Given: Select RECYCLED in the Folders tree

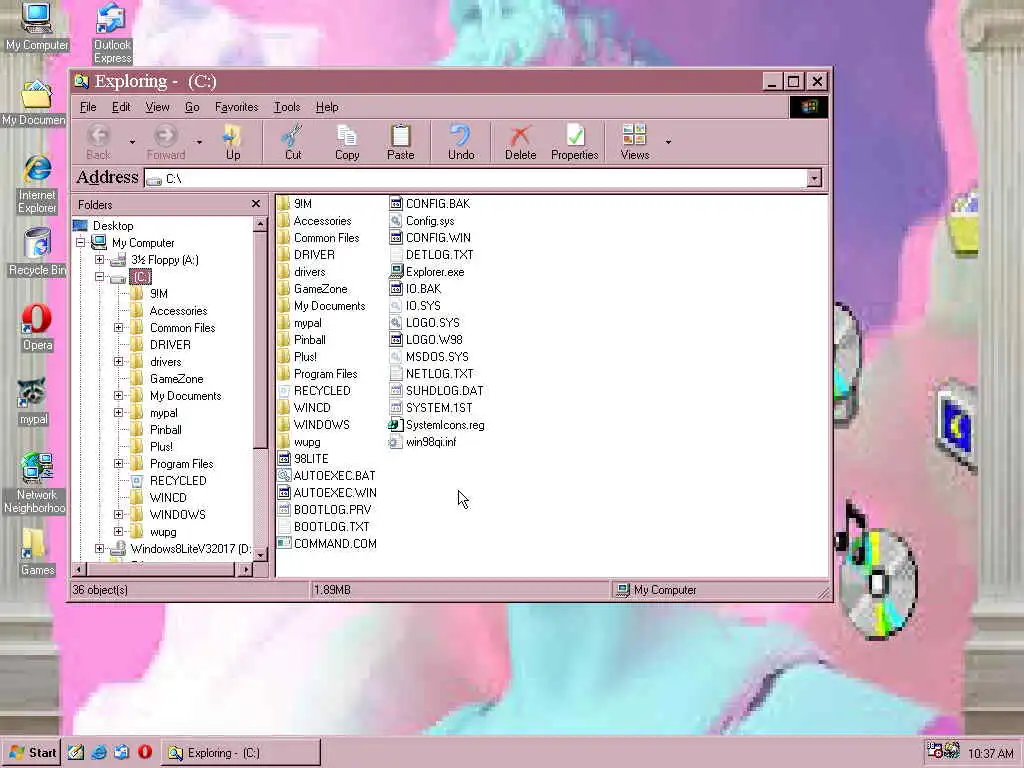Looking at the screenshot, I should (x=178, y=481).
